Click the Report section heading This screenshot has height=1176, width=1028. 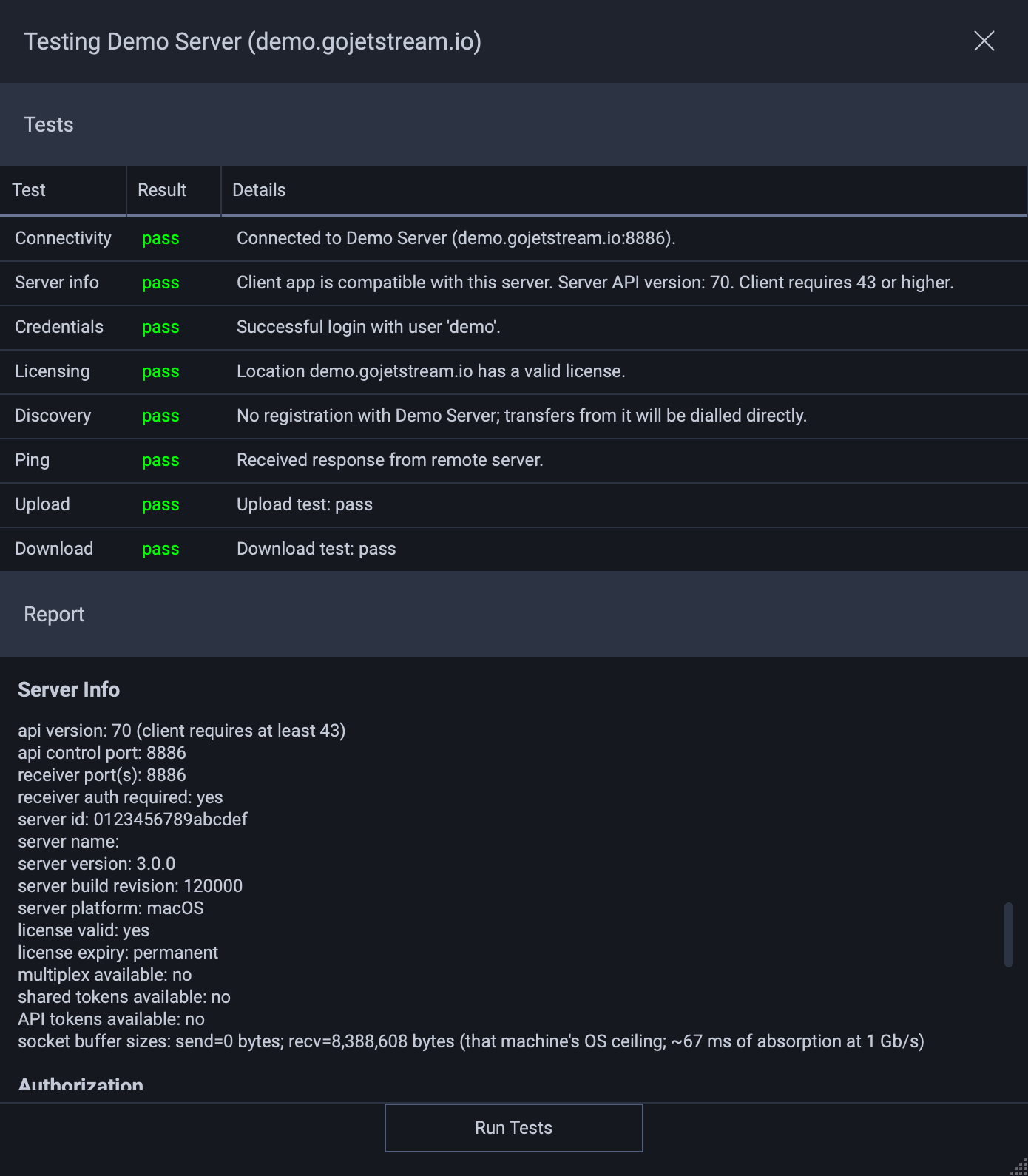tap(54, 614)
